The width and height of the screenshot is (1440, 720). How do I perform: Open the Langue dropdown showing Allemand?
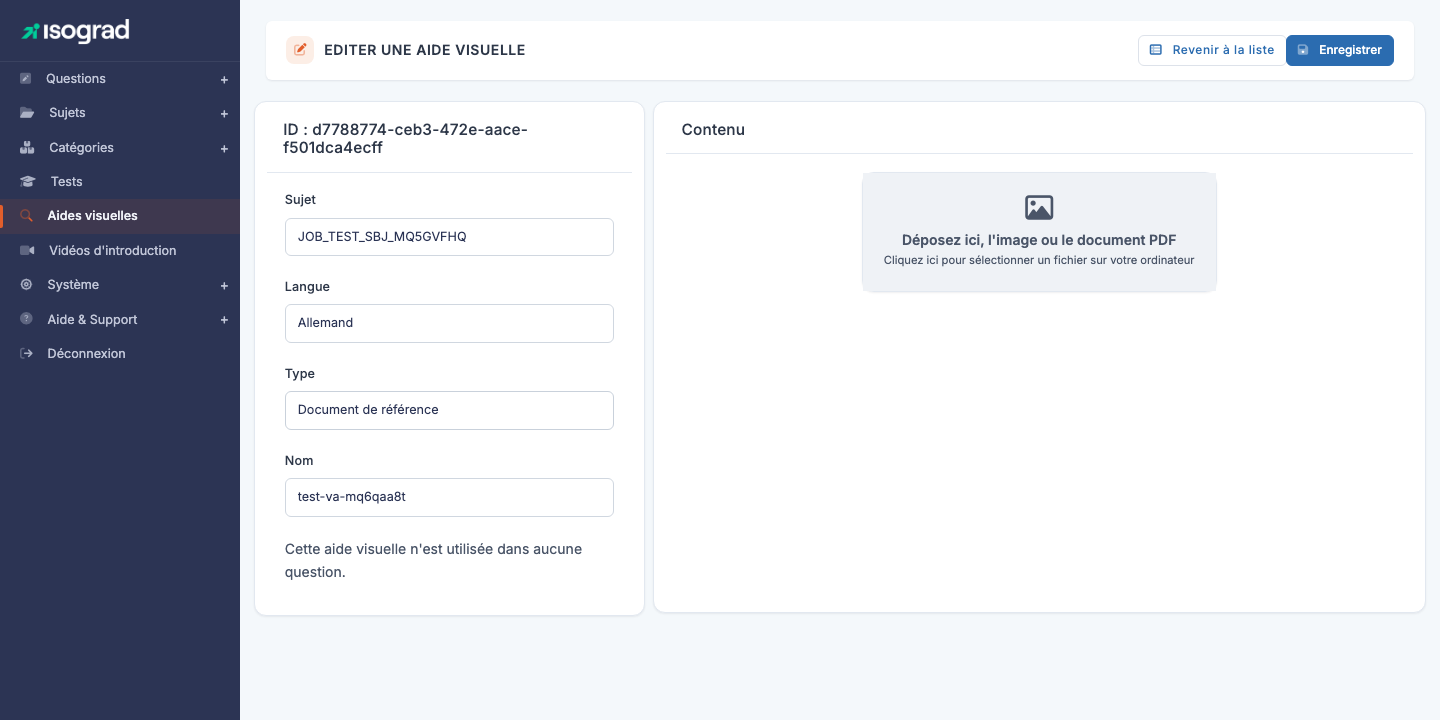pos(449,323)
